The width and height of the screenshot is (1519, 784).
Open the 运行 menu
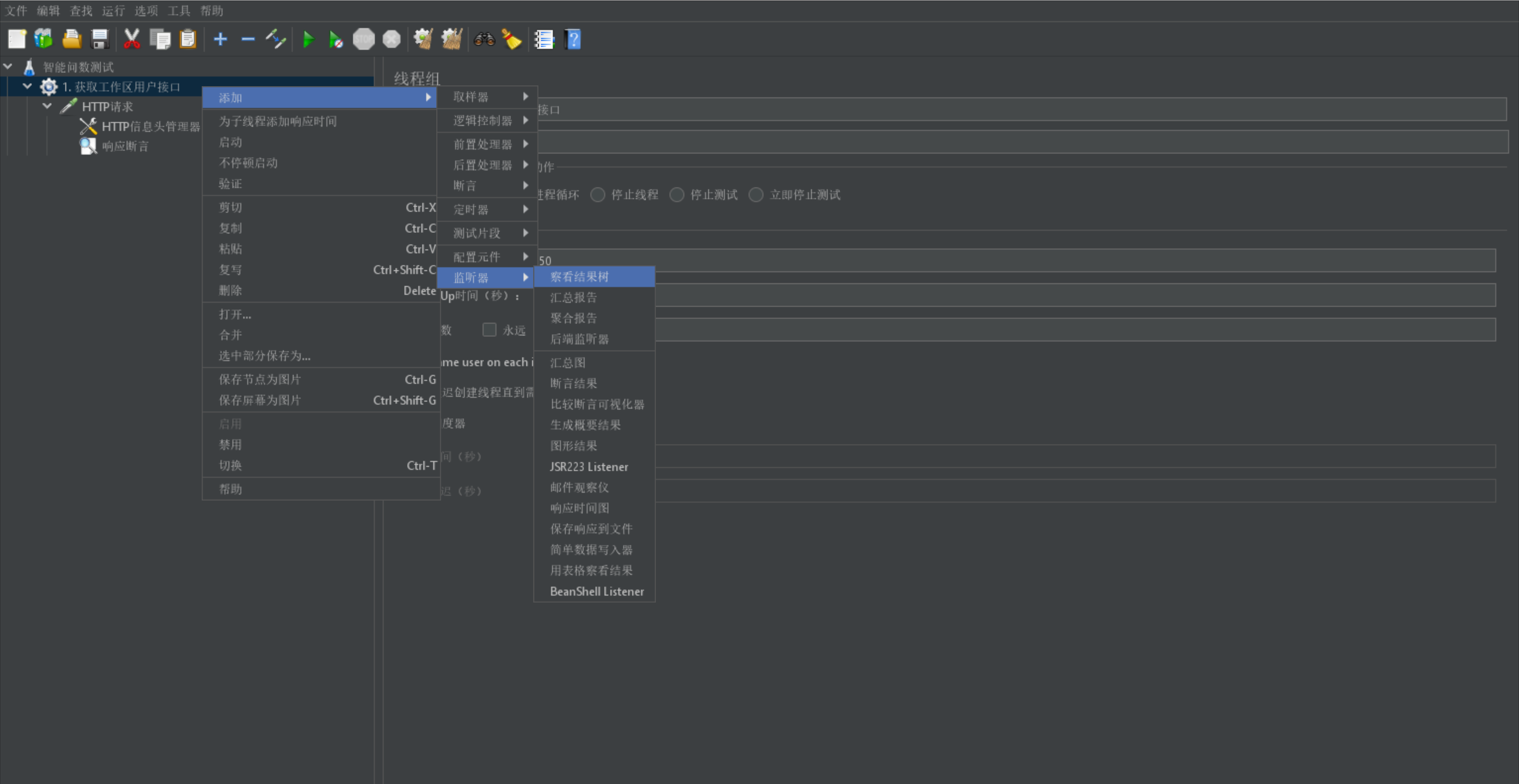(113, 11)
